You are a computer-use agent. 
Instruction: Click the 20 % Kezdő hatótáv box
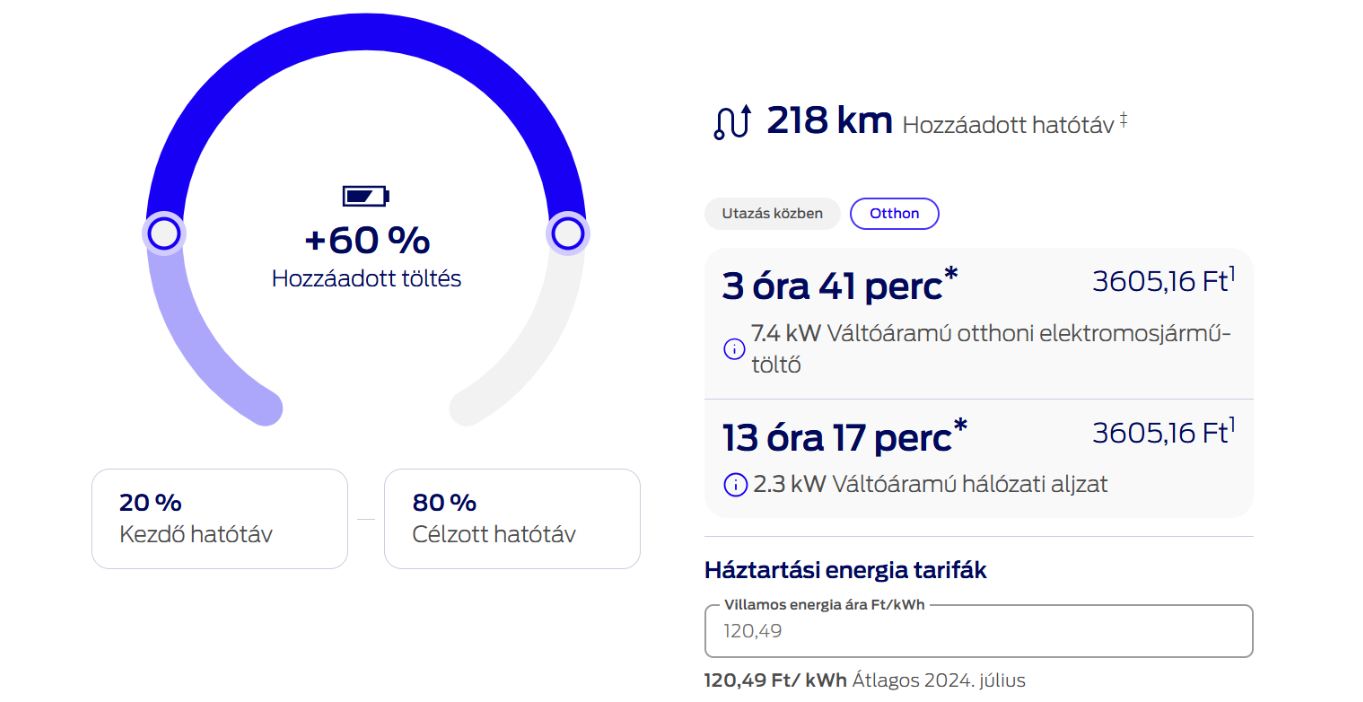(x=220, y=519)
